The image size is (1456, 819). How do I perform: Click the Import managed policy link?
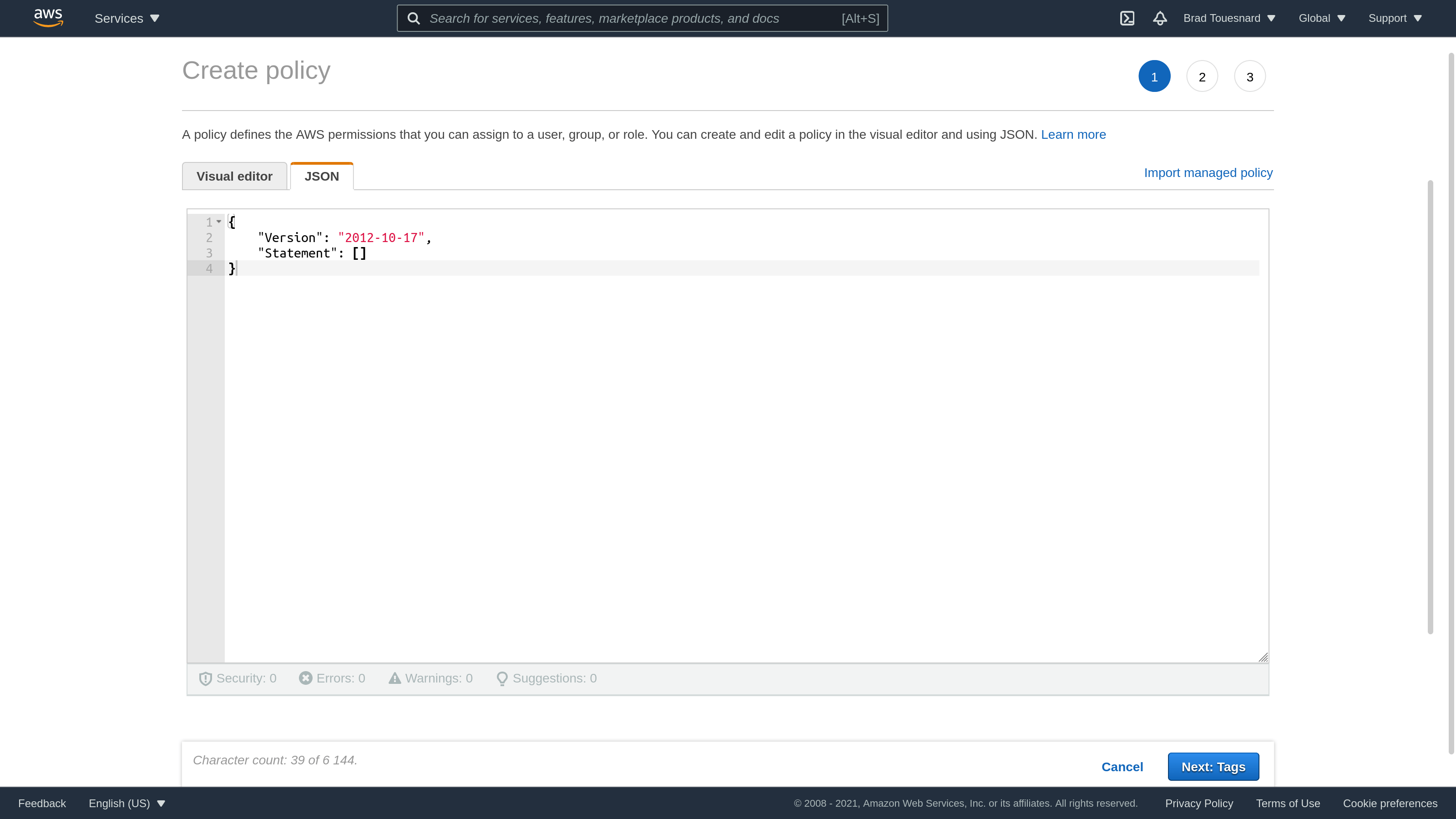(x=1208, y=172)
